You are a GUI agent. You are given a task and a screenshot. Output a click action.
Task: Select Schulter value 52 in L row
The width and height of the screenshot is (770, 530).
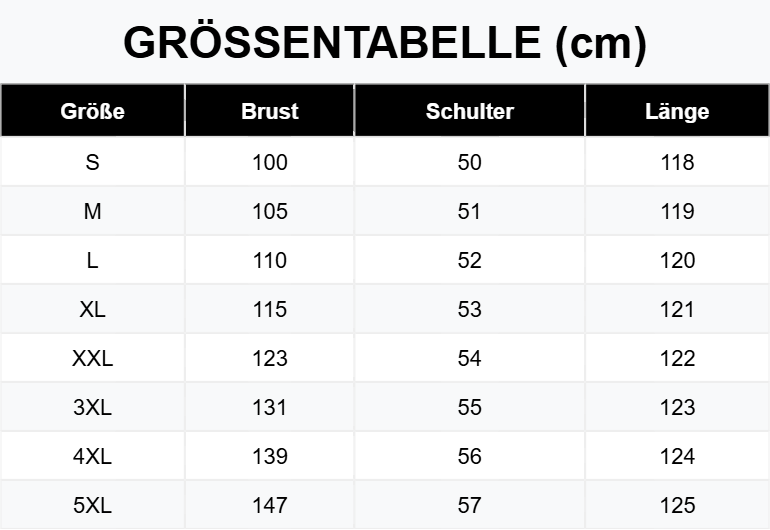[469, 260]
